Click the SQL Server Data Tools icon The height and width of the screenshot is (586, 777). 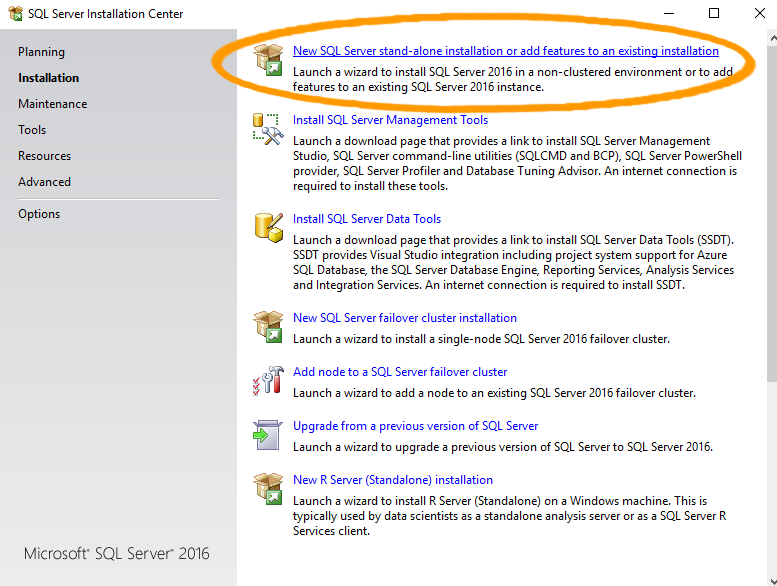click(268, 227)
